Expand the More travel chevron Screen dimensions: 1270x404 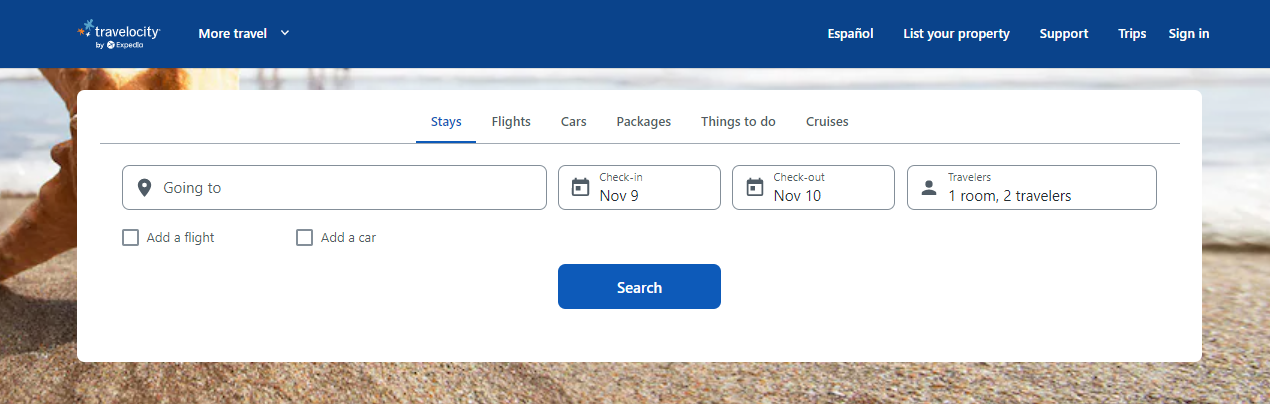click(285, 33)
